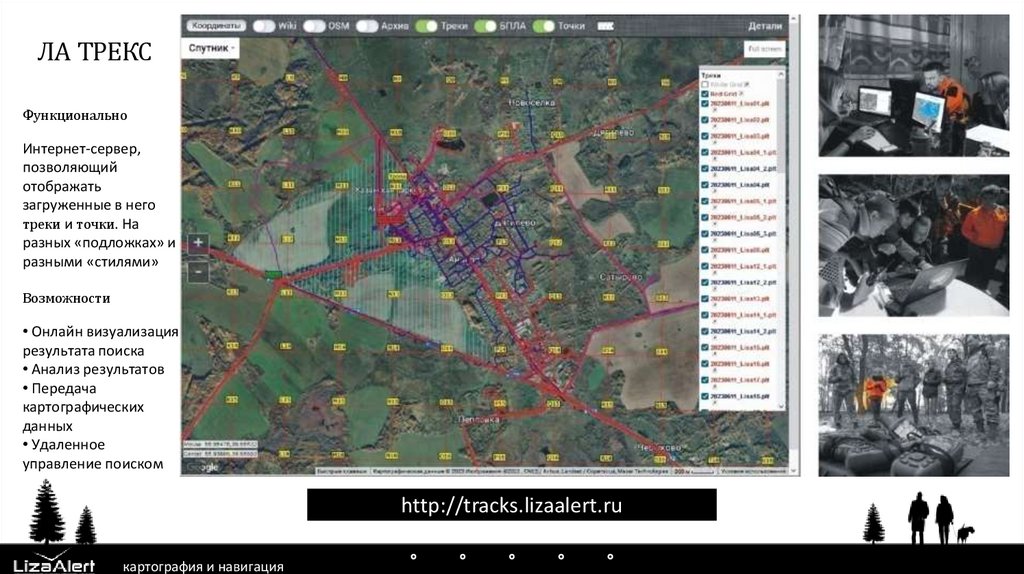Viewport: 1024px width, 574px height.
Task: Click the ЛА ТРЕКС slide title
Action: 94,52
